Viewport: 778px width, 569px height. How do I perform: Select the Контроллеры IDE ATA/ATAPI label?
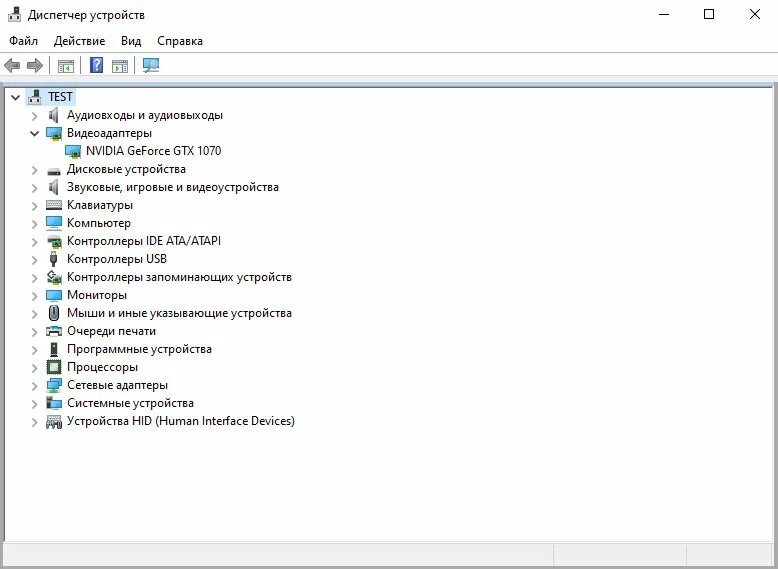144,241
